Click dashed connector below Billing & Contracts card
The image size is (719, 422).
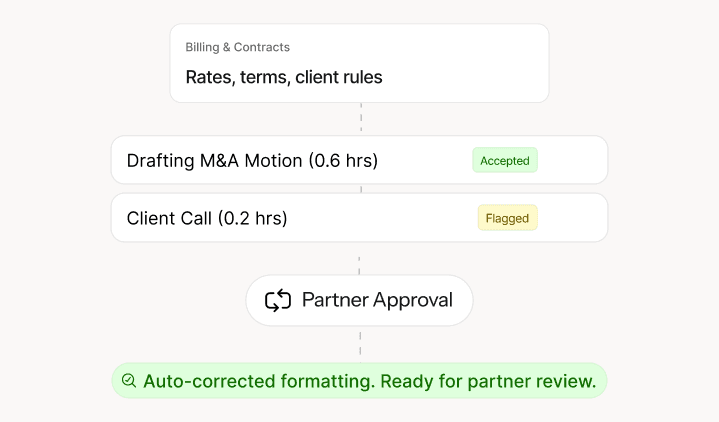pos(361,118)
